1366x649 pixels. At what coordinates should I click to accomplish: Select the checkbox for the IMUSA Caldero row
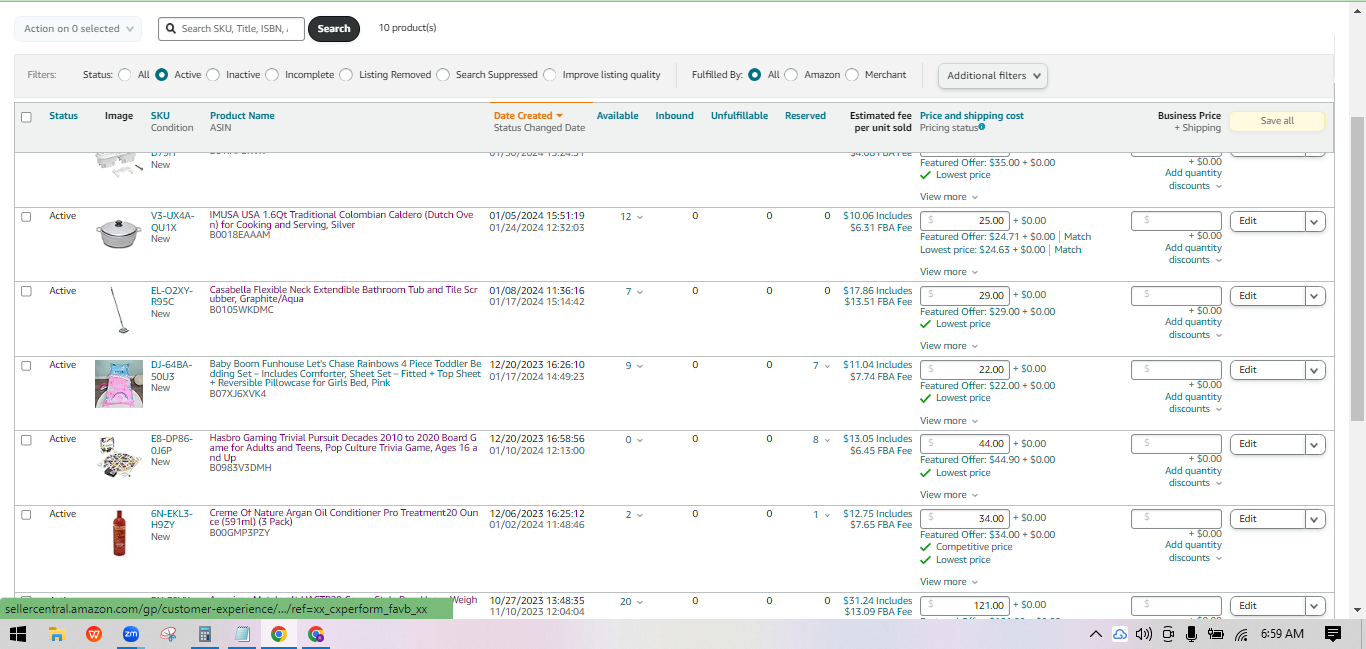click(x=26, y=216)
